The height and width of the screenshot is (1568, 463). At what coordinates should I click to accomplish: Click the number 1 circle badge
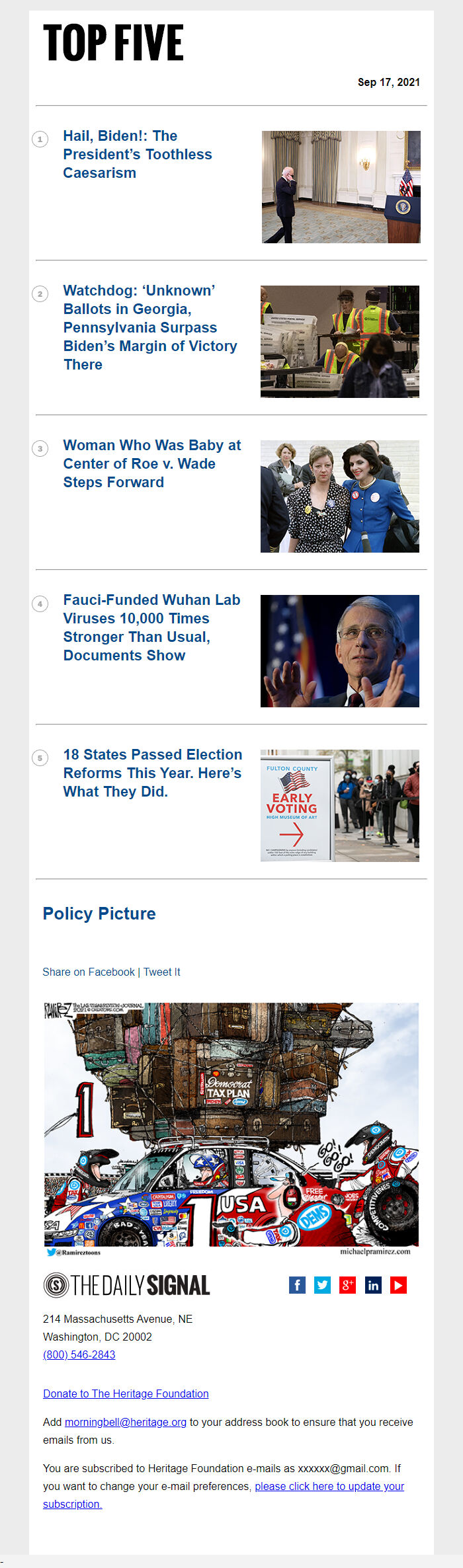pos(40,139)
